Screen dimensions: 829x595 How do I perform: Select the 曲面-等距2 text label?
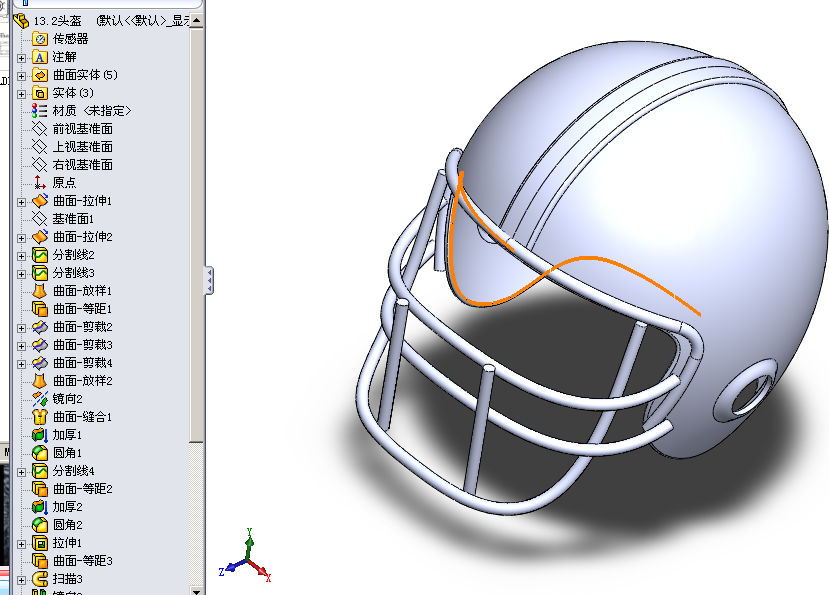pyautogui.click(x=82, y=489)
